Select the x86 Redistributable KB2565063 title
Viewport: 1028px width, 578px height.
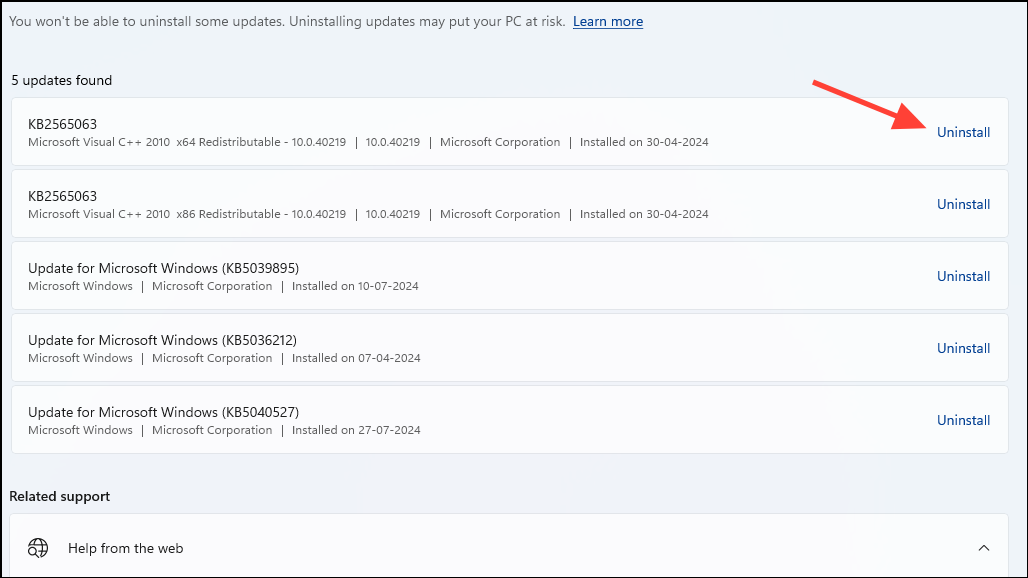(x=62, y=197)
